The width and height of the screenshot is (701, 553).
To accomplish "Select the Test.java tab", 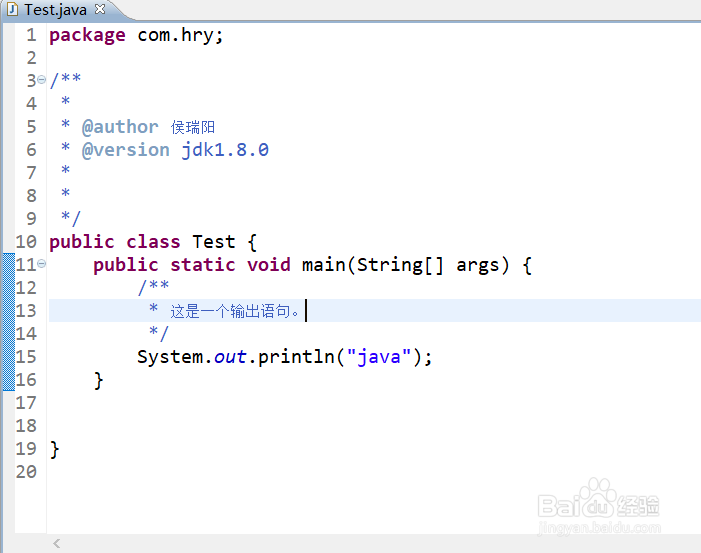I will point(57,9).
